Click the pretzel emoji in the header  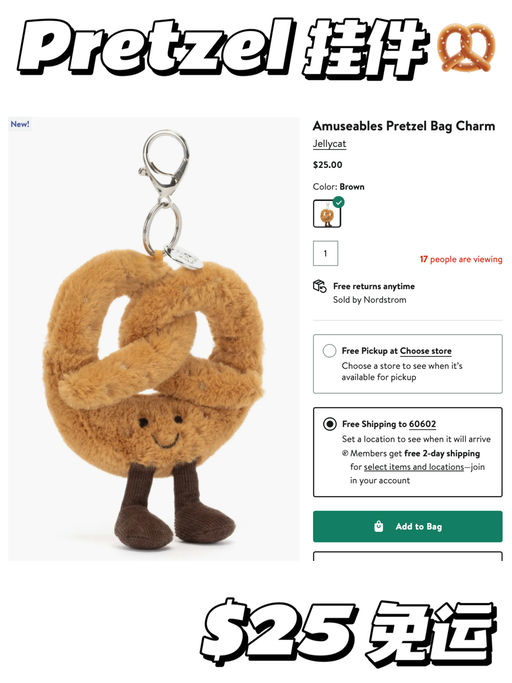click(467, 47)
